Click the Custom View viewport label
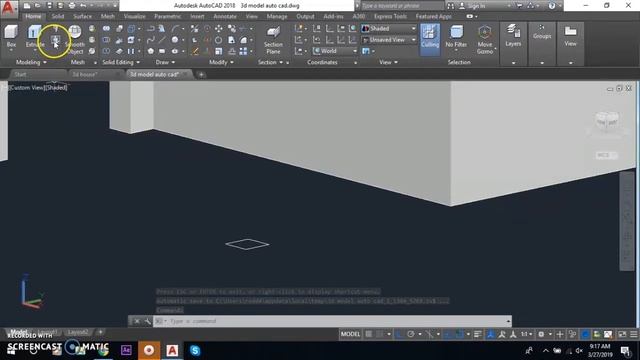This screenshot has width=640, height=360. [26, 87]
